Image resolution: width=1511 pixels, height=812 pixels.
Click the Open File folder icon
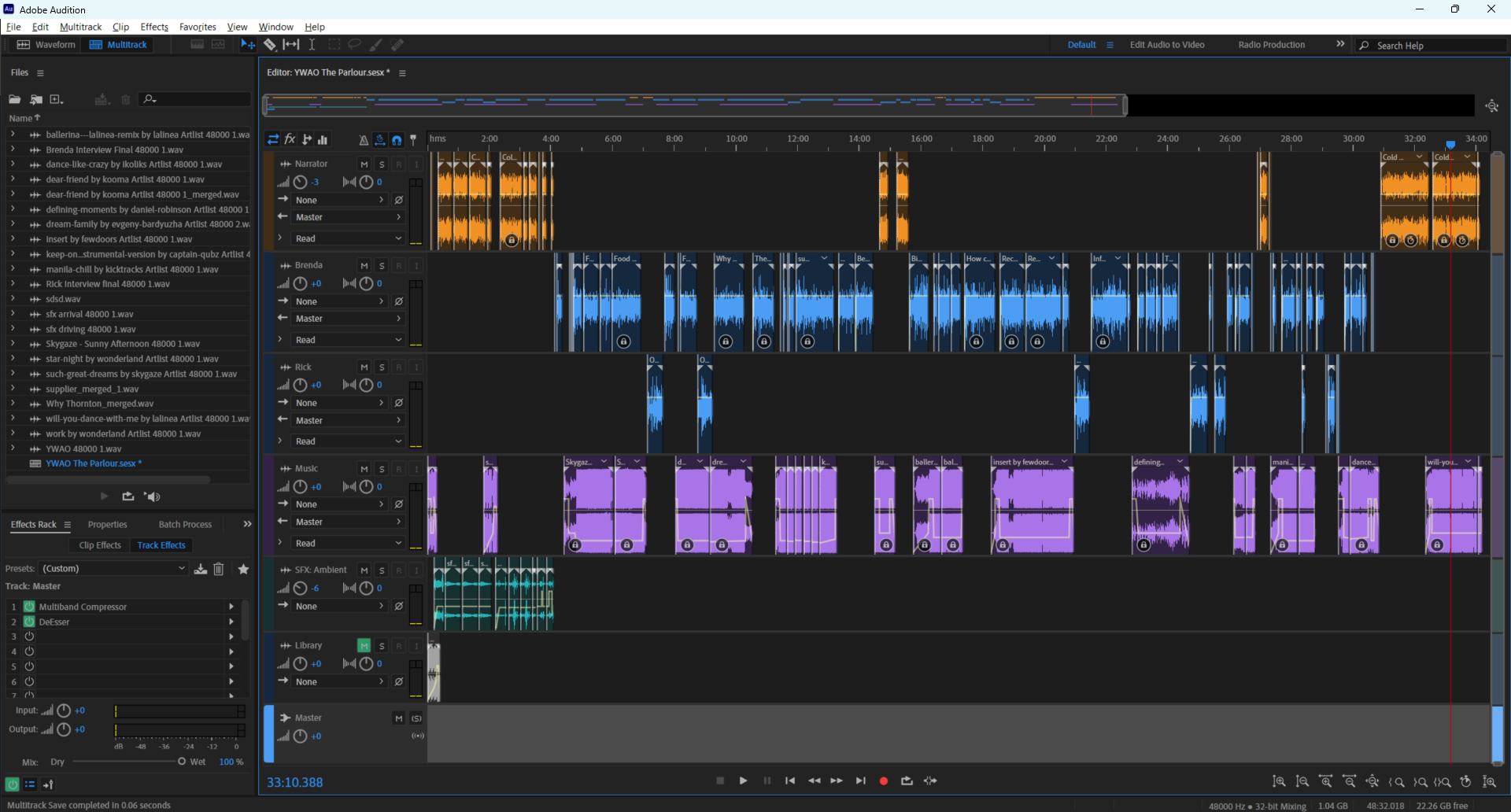pyautogui.click(x=14, y=99)
